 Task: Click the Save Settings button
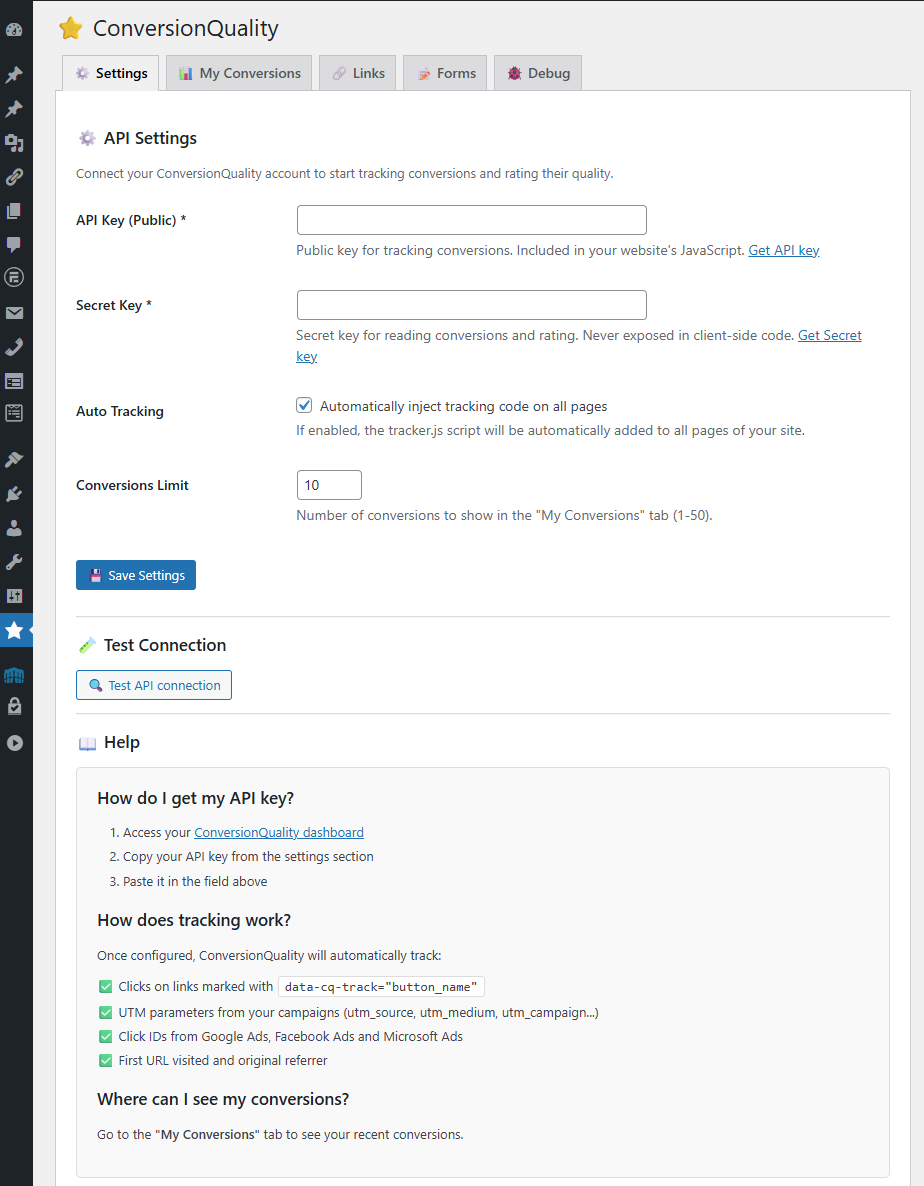(136, 575)
